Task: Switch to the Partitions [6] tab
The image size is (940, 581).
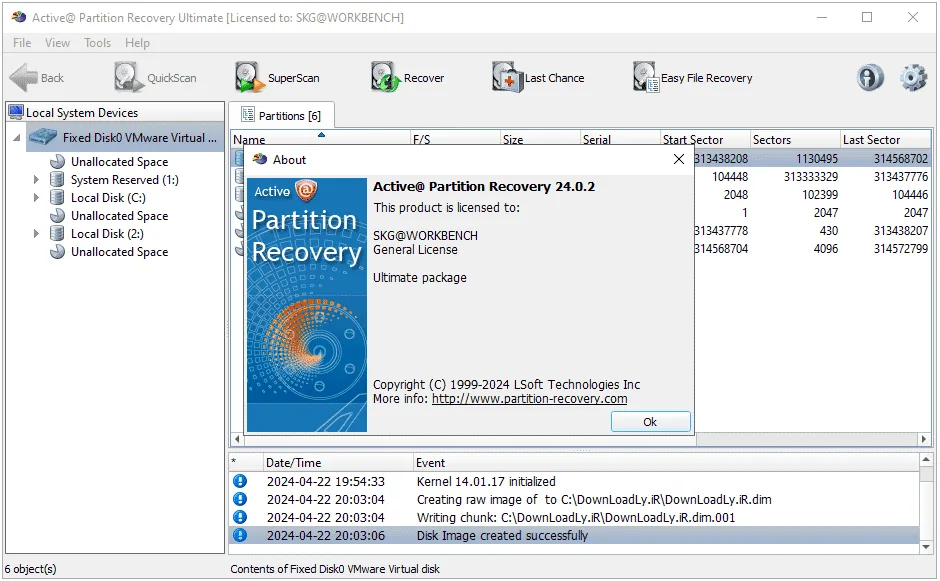Action: [281, 116]
